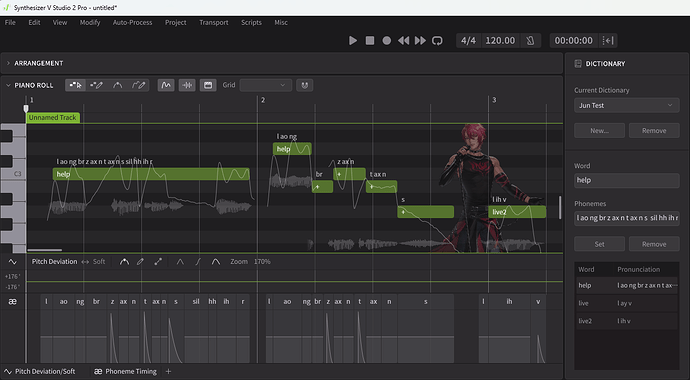Click the New... dictionary button
The image size is (690, 380).
[x=599, y=131]
